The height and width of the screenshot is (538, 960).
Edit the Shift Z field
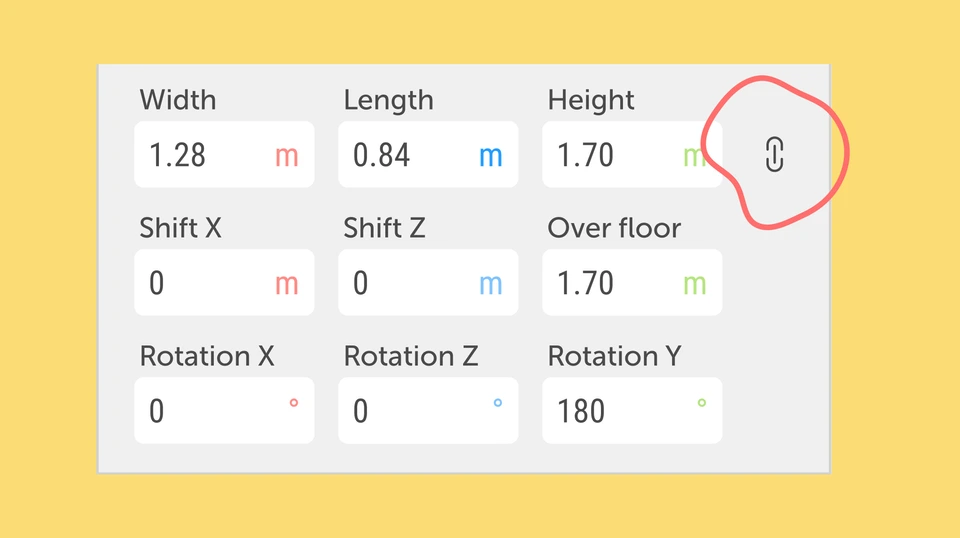(x=428, y=282)
